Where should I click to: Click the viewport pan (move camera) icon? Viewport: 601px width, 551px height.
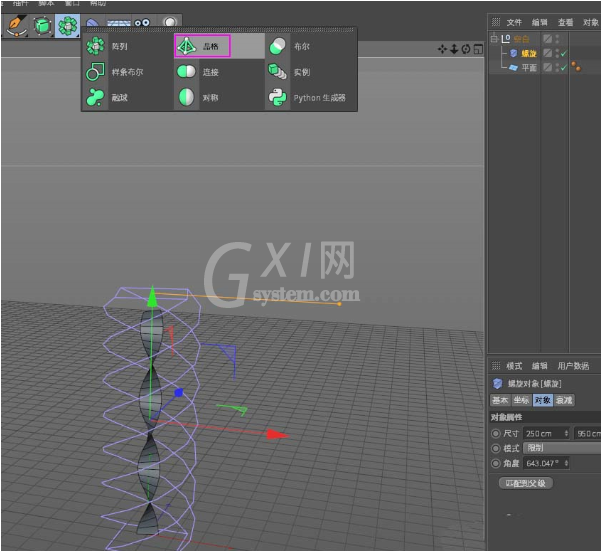click(442, 49)
